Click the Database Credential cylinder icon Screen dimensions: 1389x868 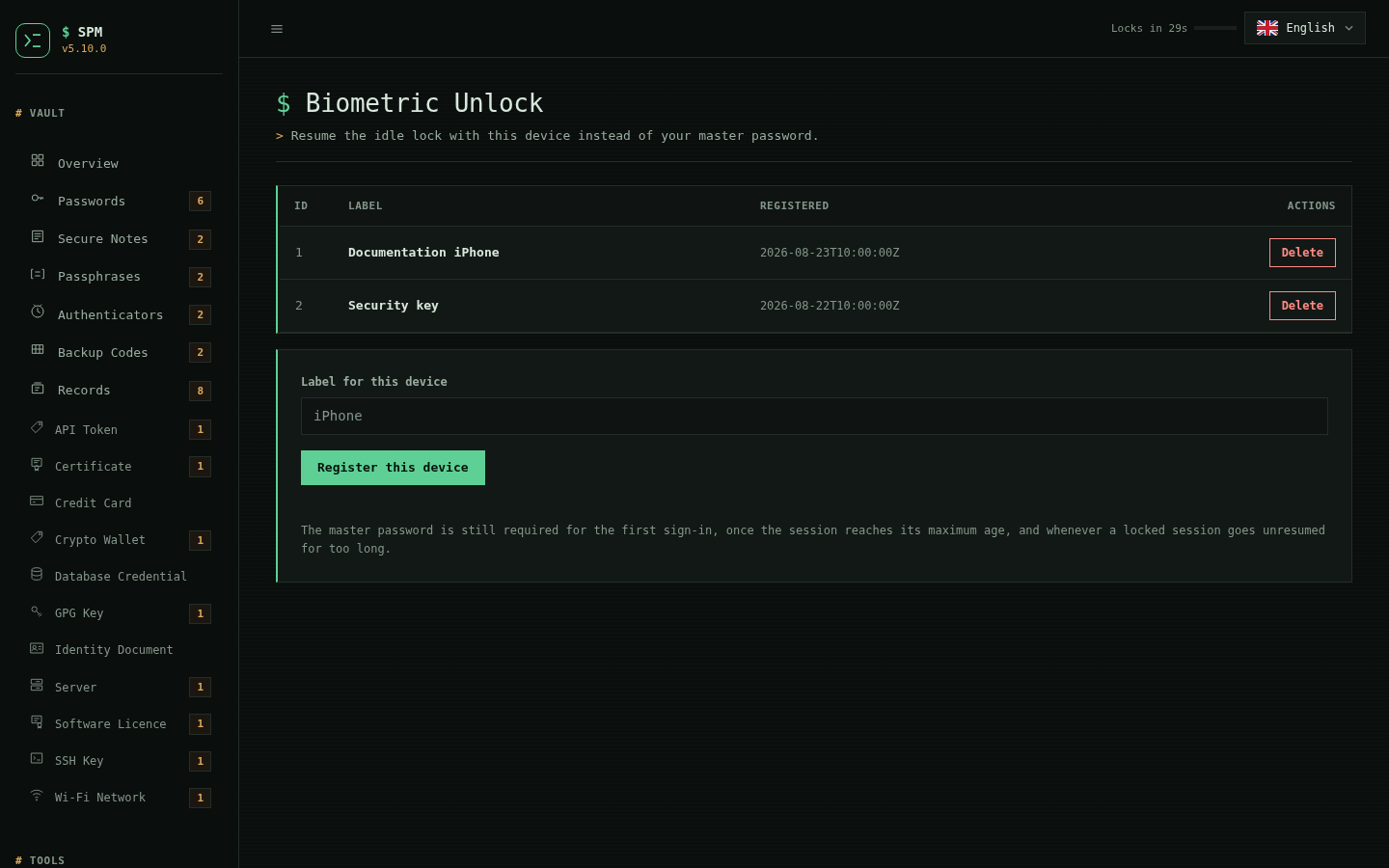click(x=37, y=574)
